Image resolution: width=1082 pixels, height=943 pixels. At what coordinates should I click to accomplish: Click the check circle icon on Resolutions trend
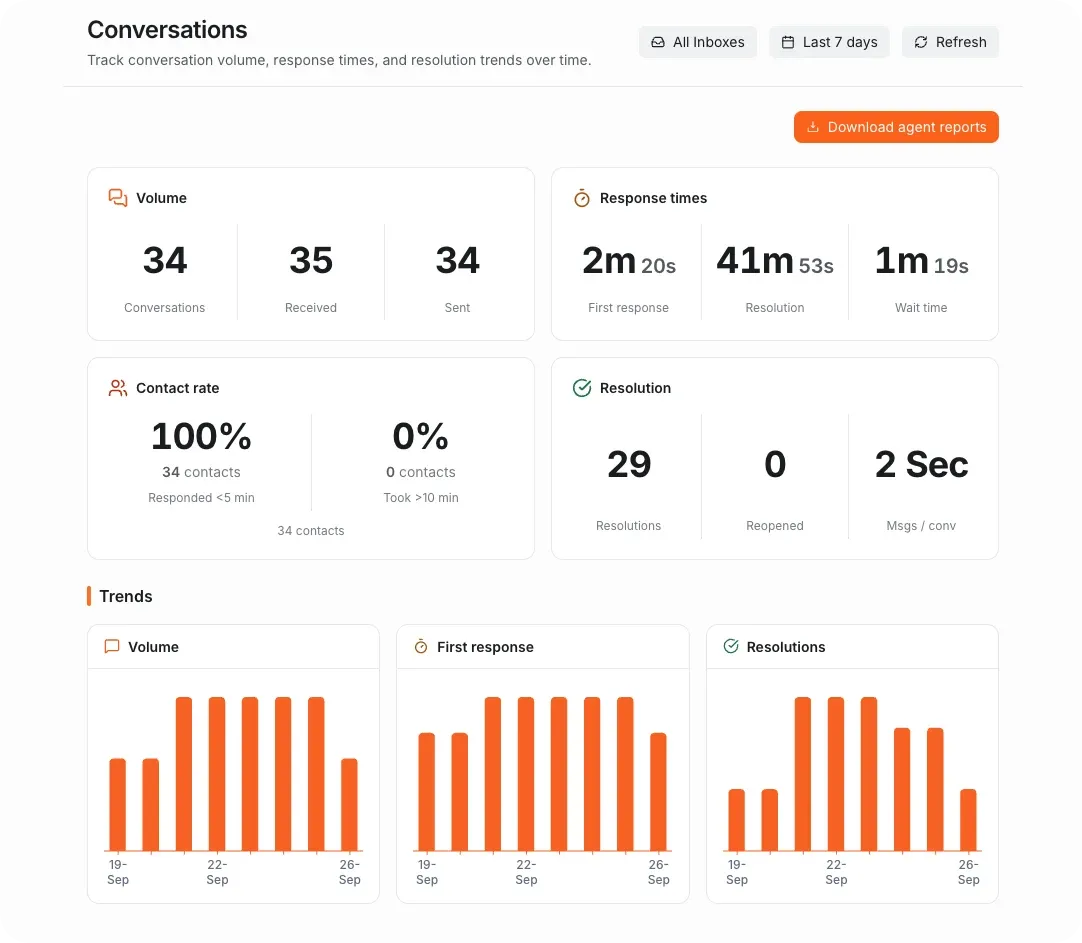pos(731,646)
